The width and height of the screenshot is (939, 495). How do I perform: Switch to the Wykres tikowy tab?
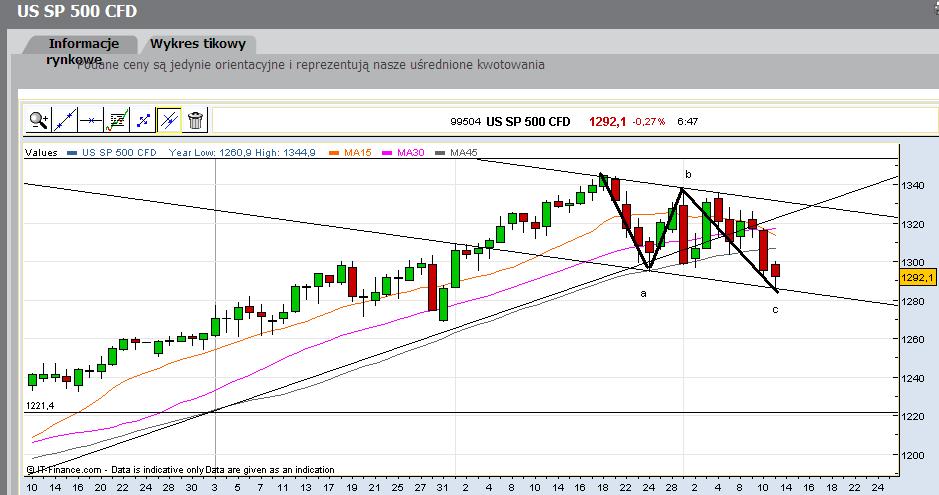click(198, 44)
